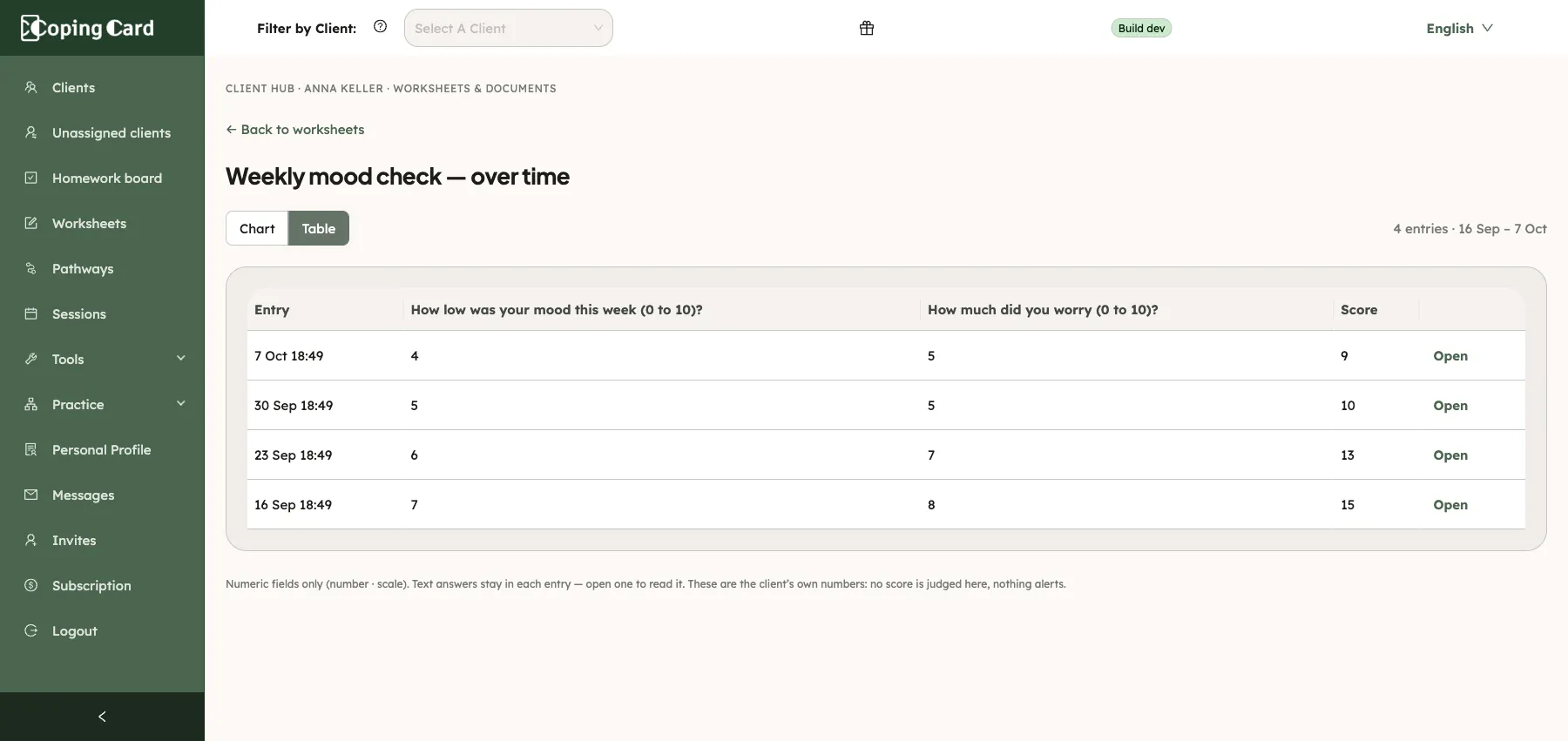Click the Pathways icon in sidebar
The image size is (1568, 741).
(x=31, y=268)
